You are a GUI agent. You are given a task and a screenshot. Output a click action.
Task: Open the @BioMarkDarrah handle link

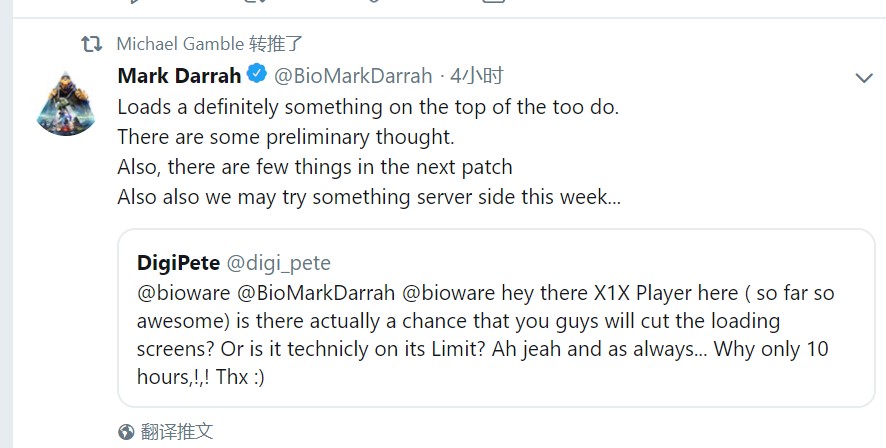click(x=353, y=76)
